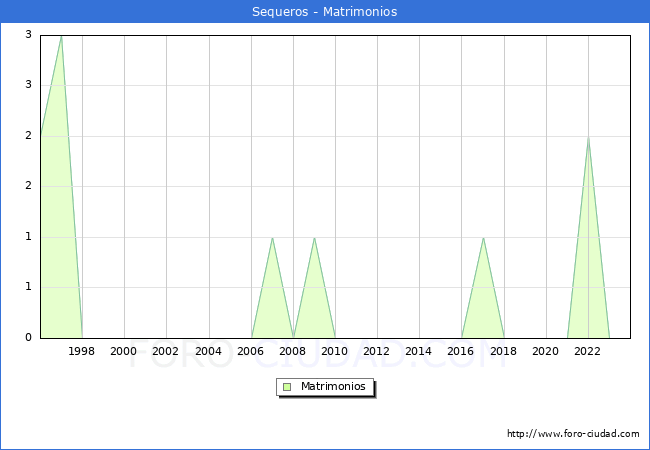Click the 2004 x-axis label

coord(208,351)
